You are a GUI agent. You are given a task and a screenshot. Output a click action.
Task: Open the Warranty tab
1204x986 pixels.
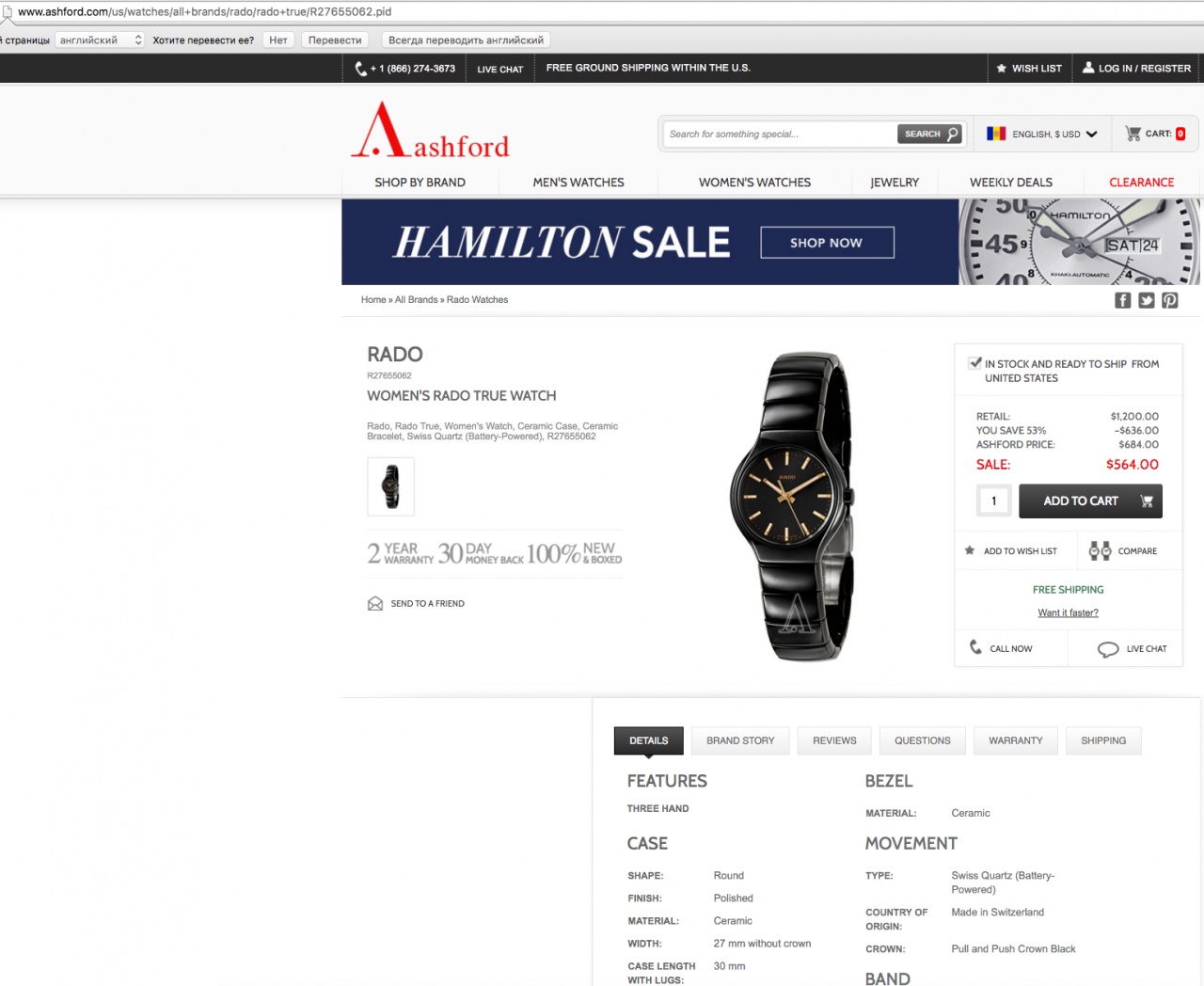point(1016,740)
